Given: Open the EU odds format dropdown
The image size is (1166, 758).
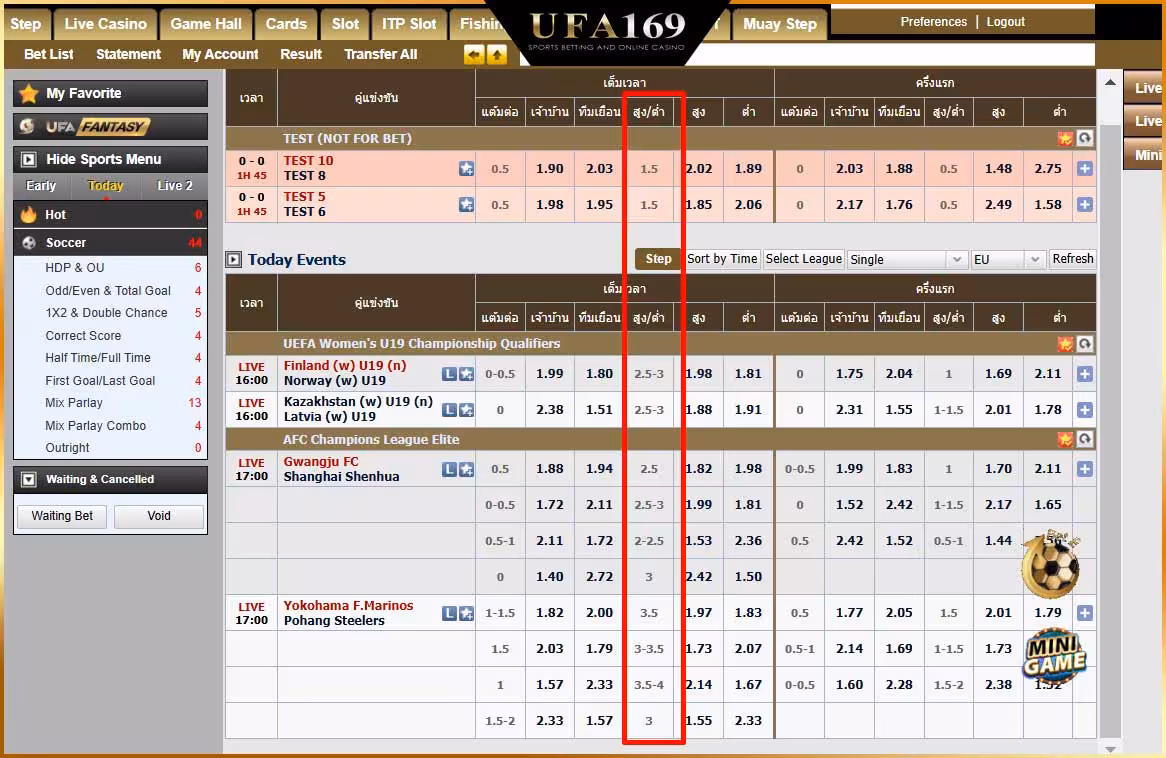Looking at the screenshot, I should point(1006,259).
